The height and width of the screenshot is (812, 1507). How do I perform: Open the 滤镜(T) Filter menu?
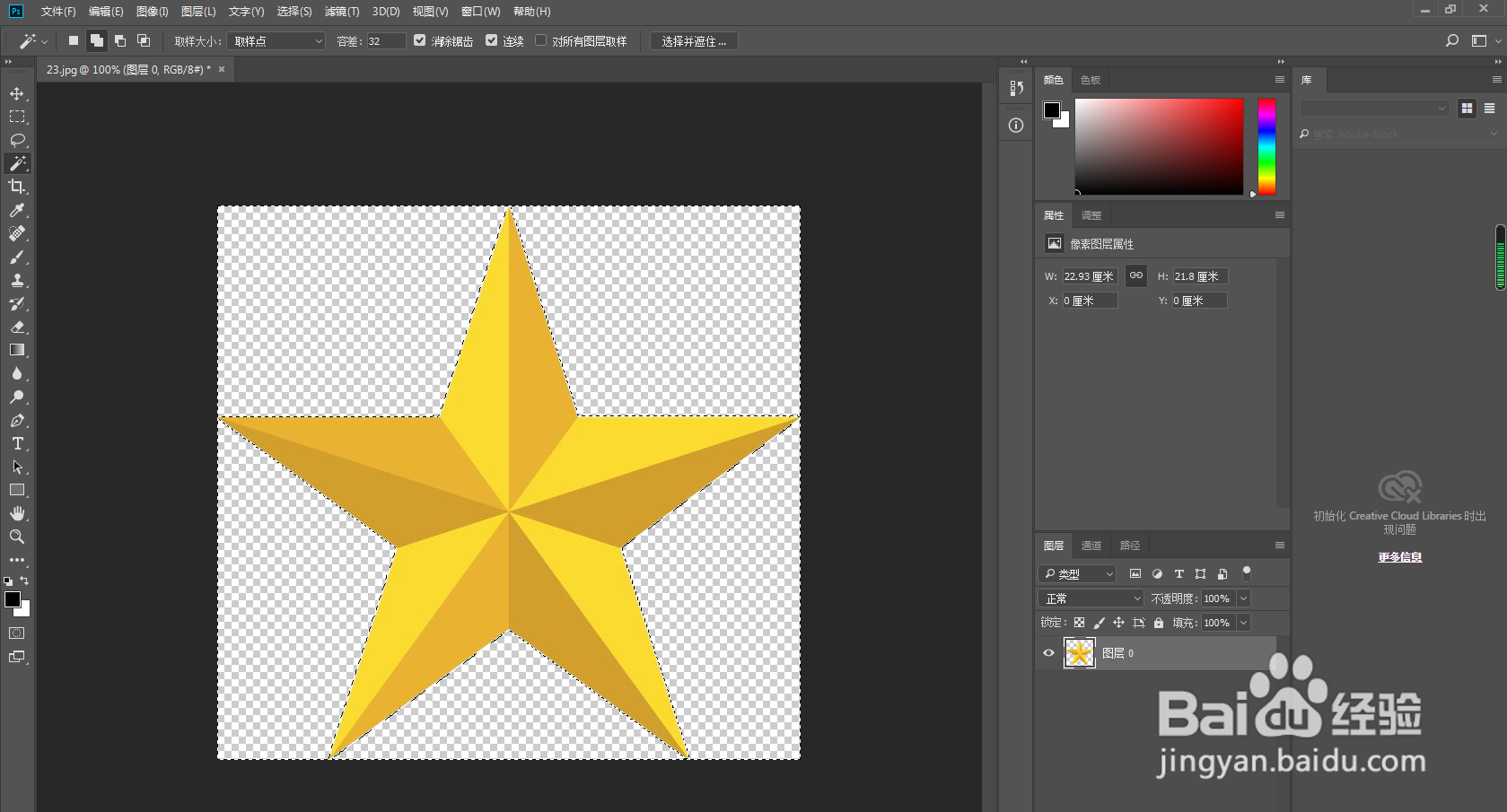(342, 12)
